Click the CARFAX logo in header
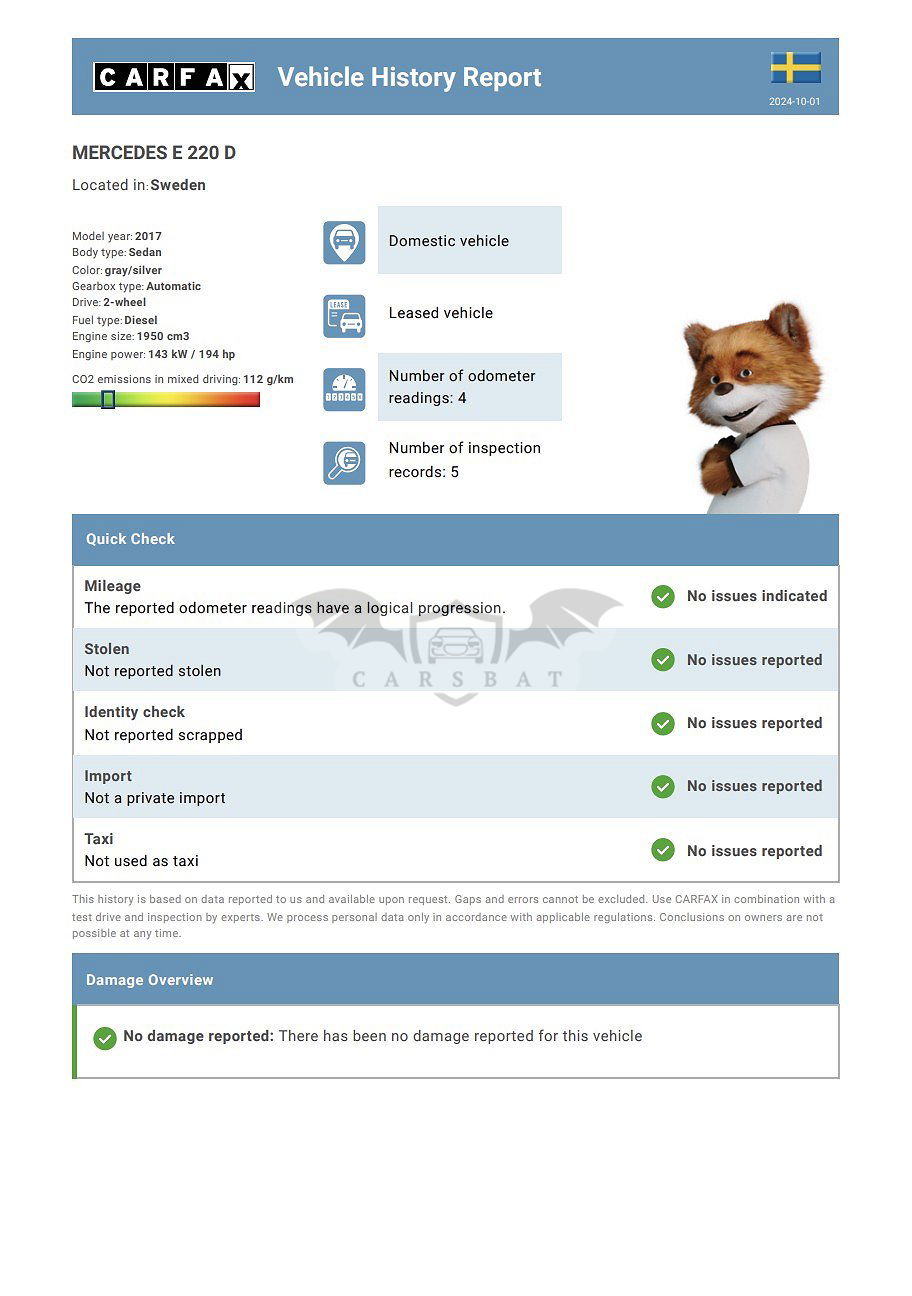The image size is (912, 1296). click(174, 77)
